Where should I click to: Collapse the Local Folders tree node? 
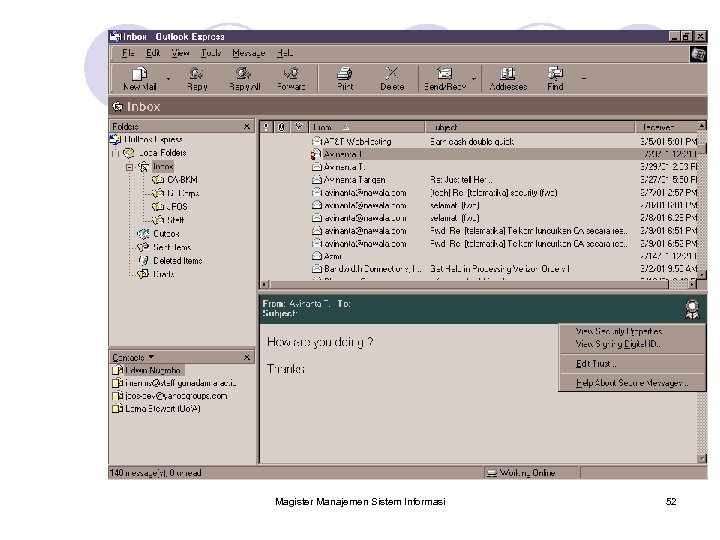tap(115, 153)
